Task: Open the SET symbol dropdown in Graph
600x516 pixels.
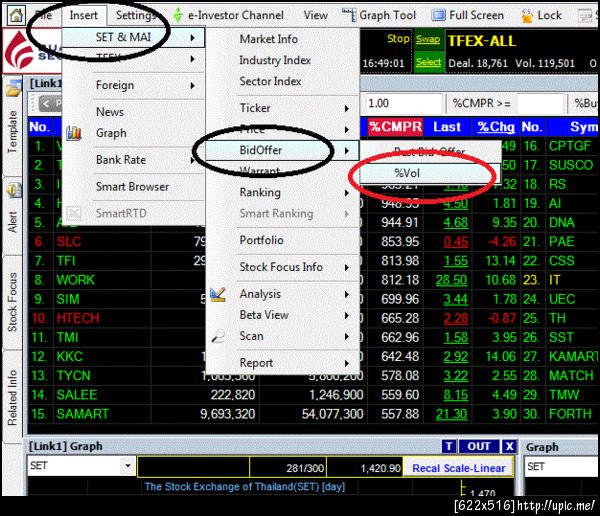Action: click(128, 465)
